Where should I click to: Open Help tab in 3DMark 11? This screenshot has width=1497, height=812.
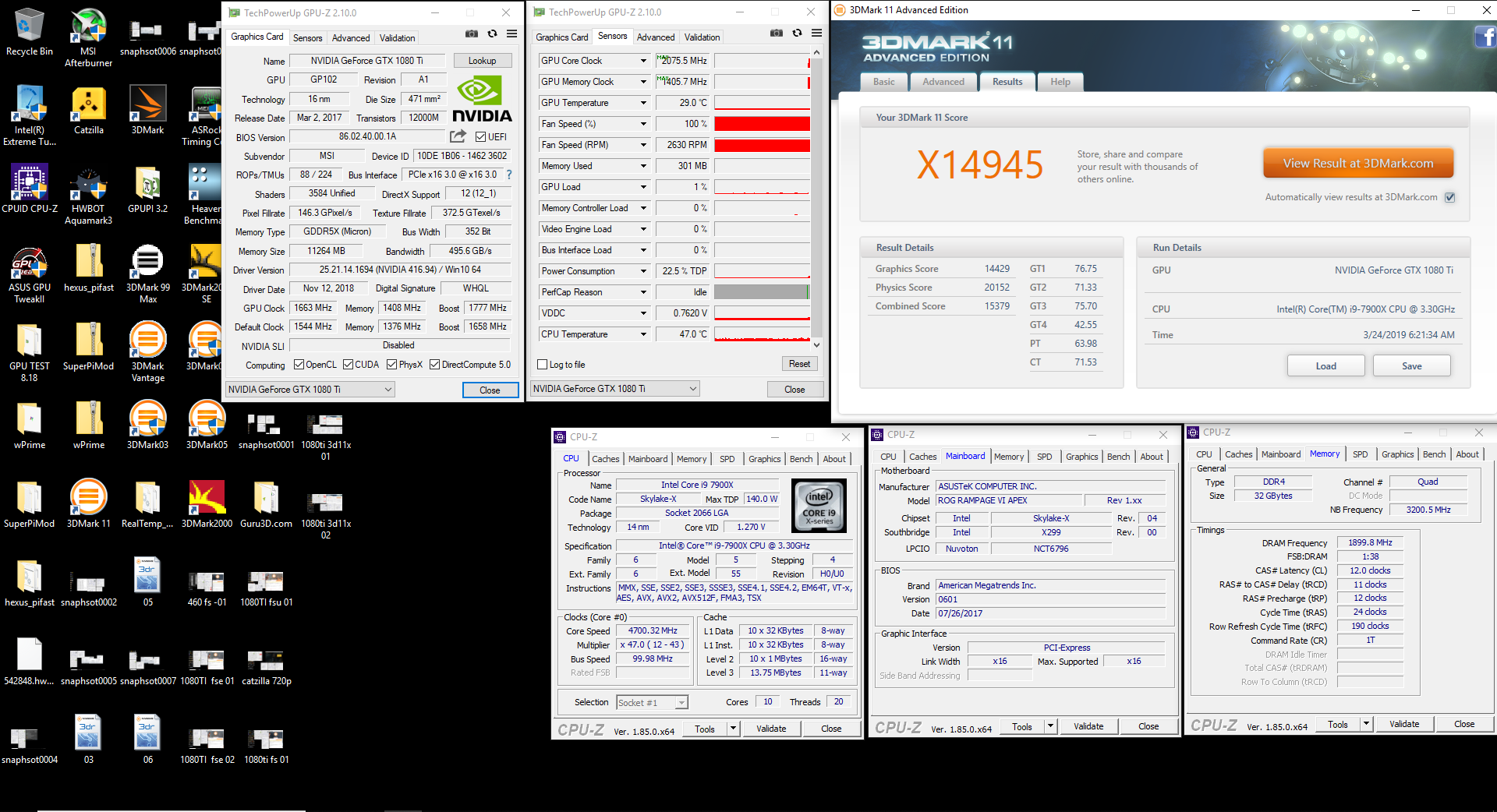coord(1060,82)
